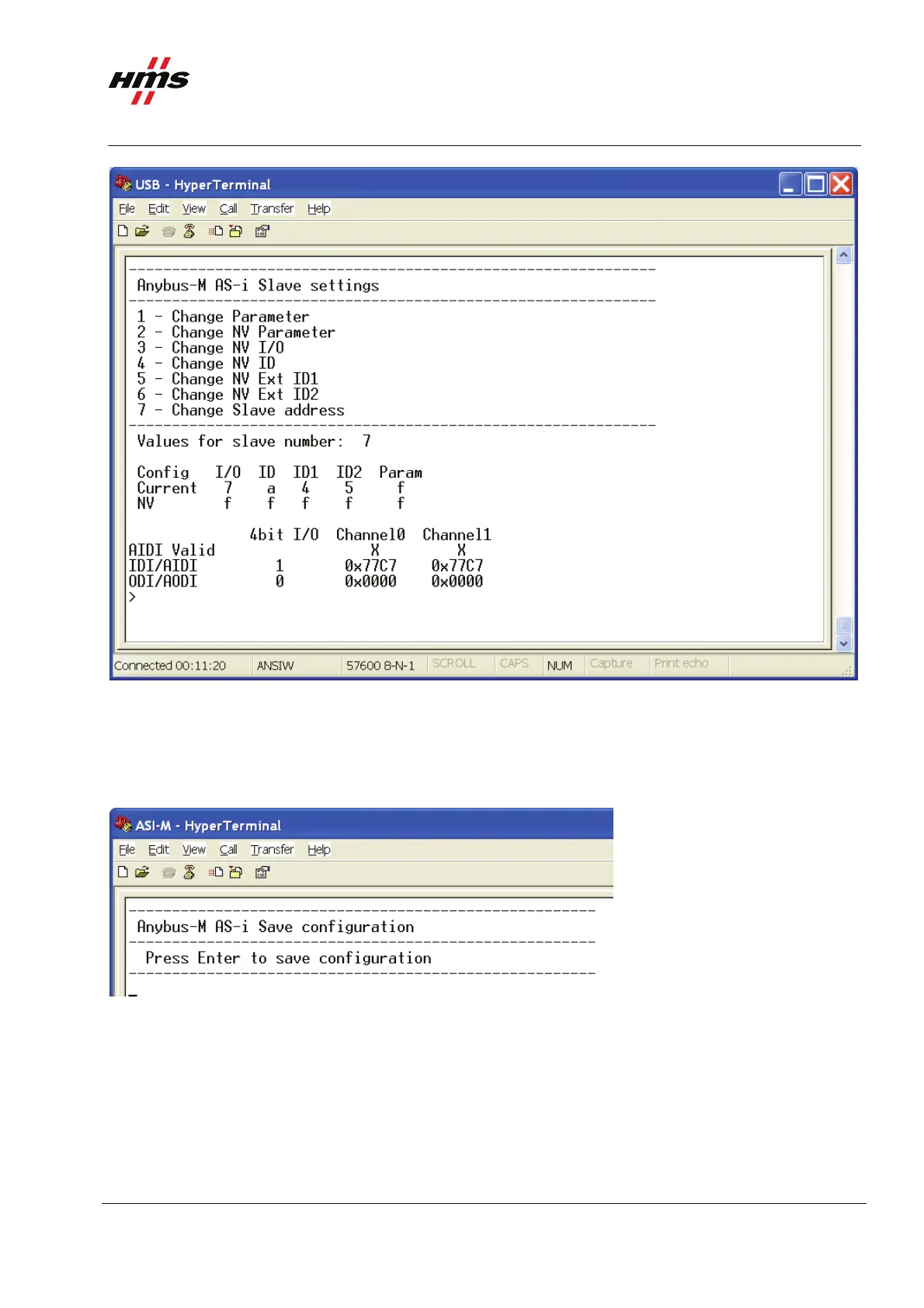Click window resize grip in status bar
Viewport: 924px width, 1308px height.
[847, 670]
